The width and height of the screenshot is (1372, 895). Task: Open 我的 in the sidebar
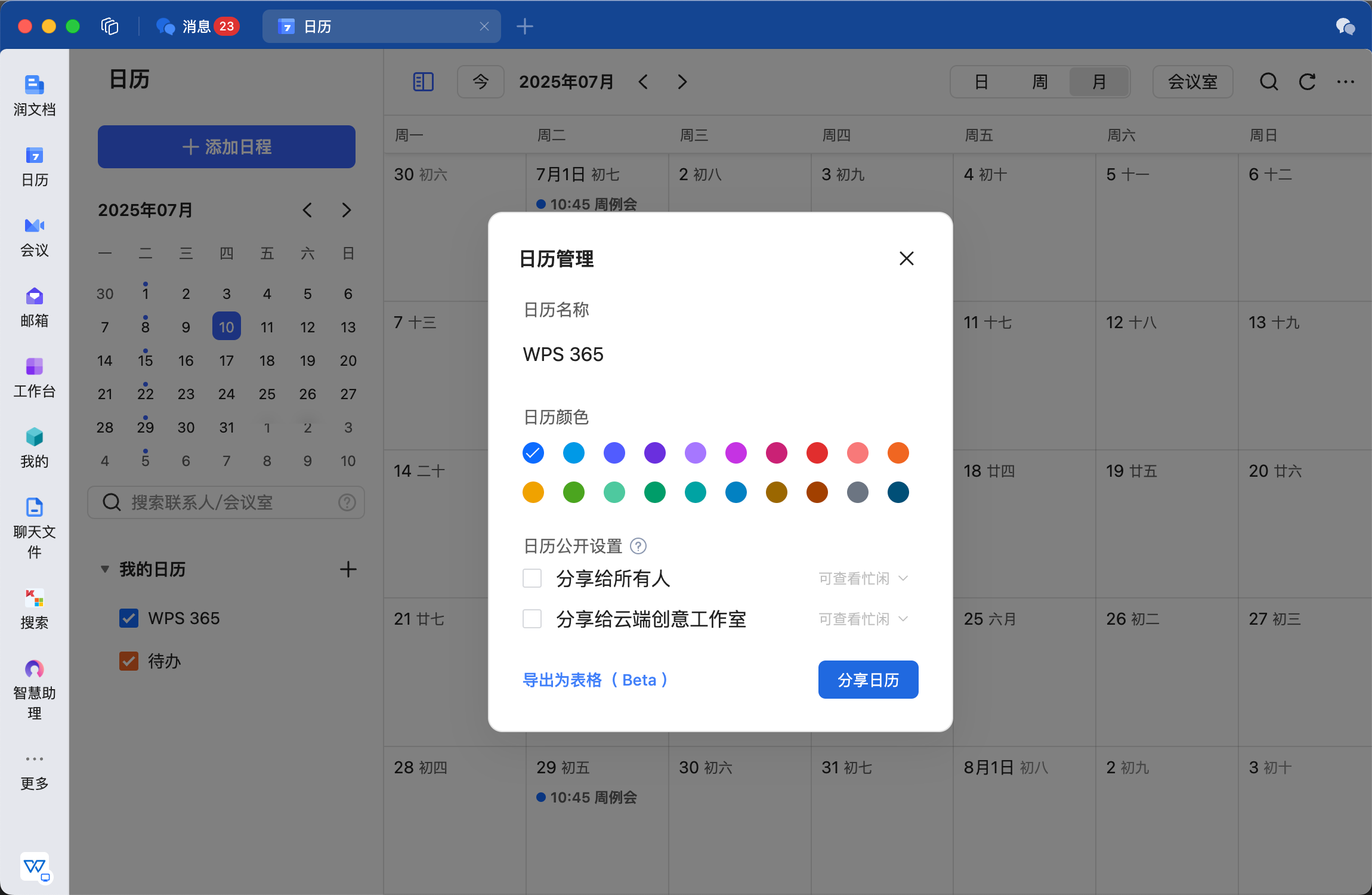pyautogui.click(x=35, y=448)
